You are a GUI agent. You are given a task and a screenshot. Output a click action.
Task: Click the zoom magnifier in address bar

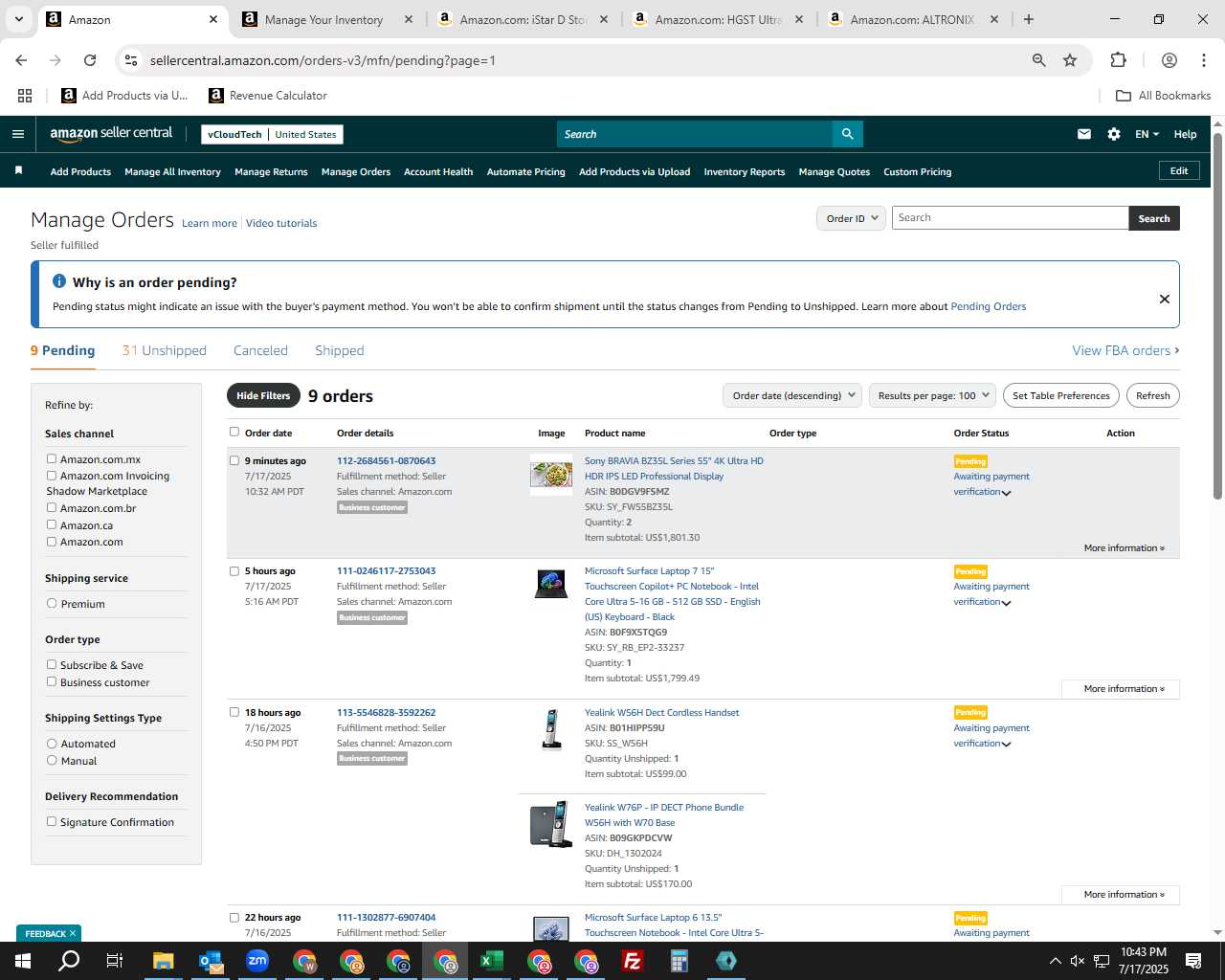pyautogui.click(x=1039, y=60)
